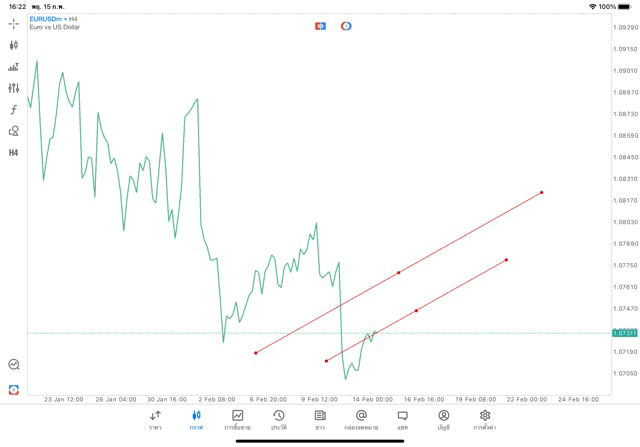Open the การตั้งค่า settings tab
This screenshot has width=640, height=447.
tap(485, 419)
